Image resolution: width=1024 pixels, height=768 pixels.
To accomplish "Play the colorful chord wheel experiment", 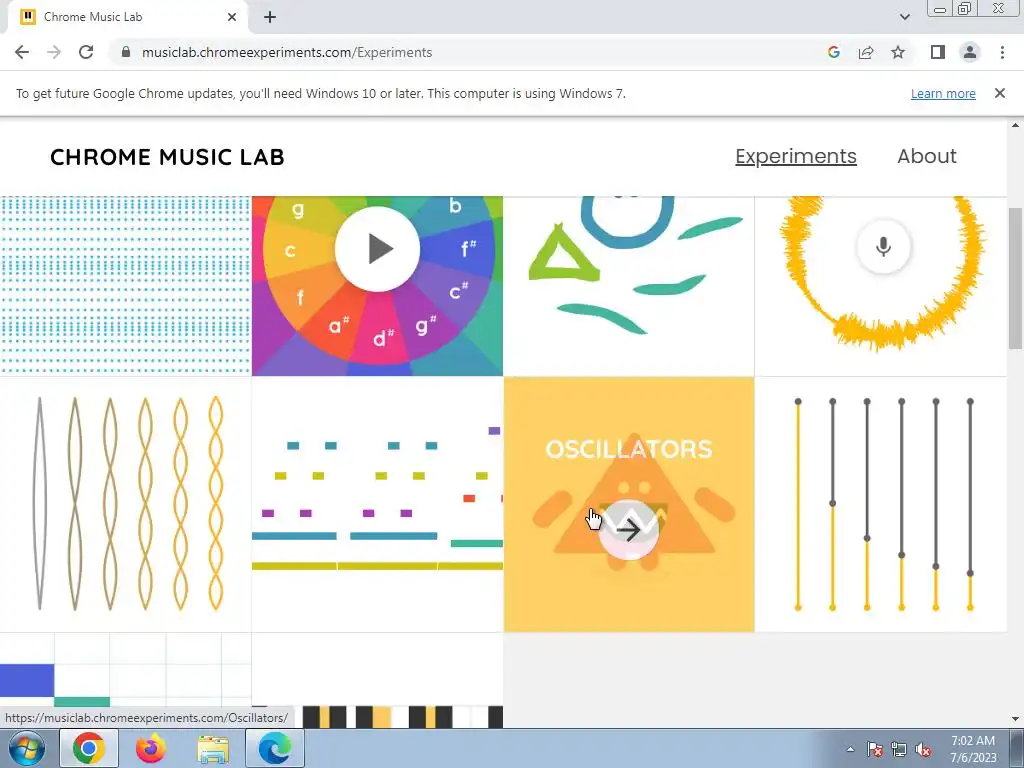I will tap(377, 249).
